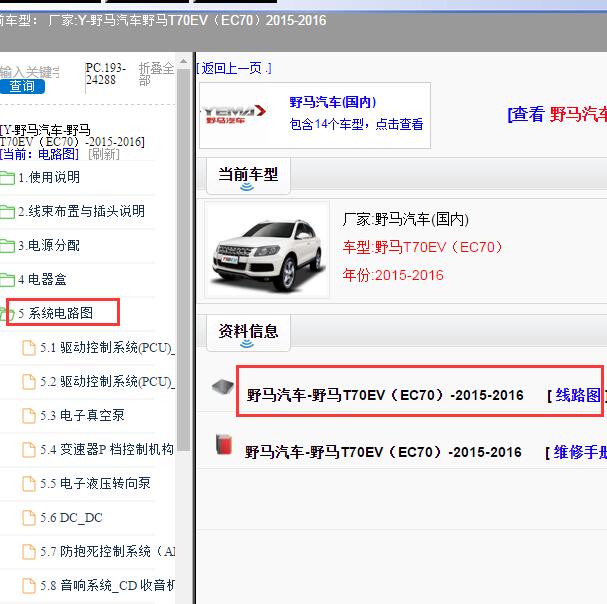Click the gray circuit diagram document icon
This screenshot has height=604, width=607.
(x=223, y=386)
